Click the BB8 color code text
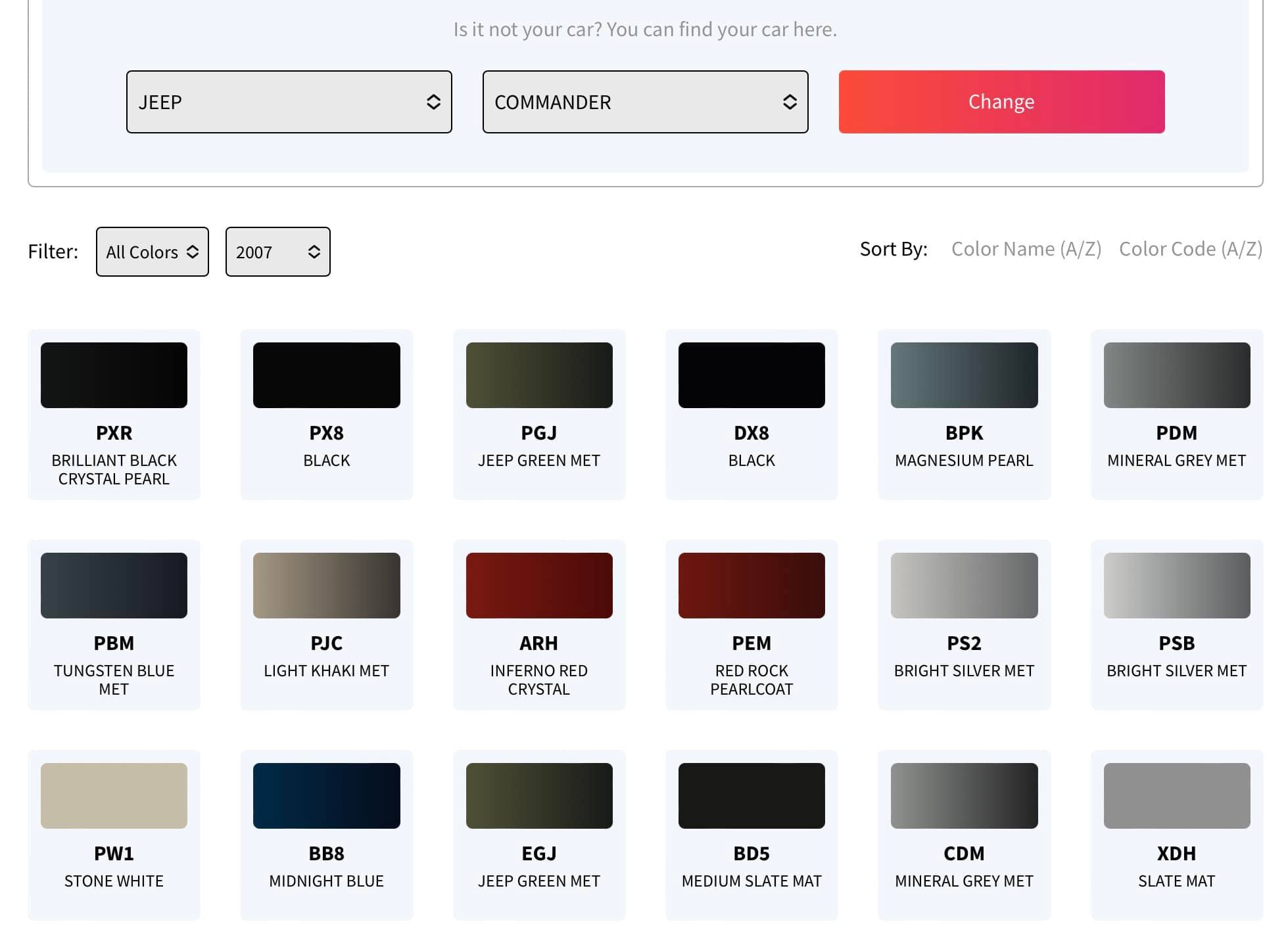Viewport: 1288px width, 949px height. coord(326,854)
